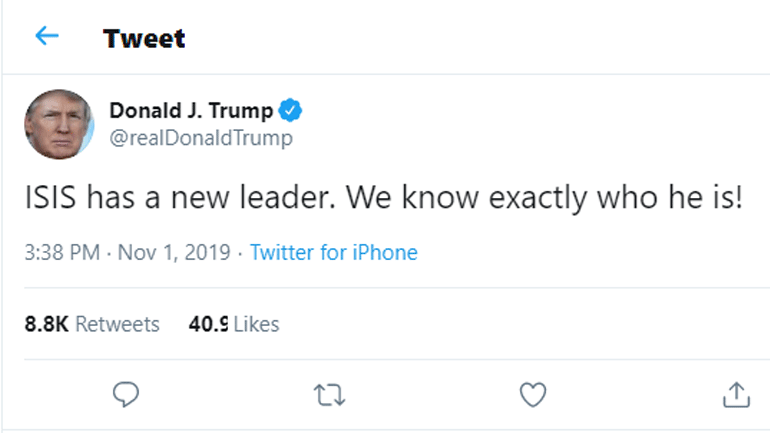Like the tweet with the heart icon
Viewport: 770px width, 433px height.
point(533,395)
